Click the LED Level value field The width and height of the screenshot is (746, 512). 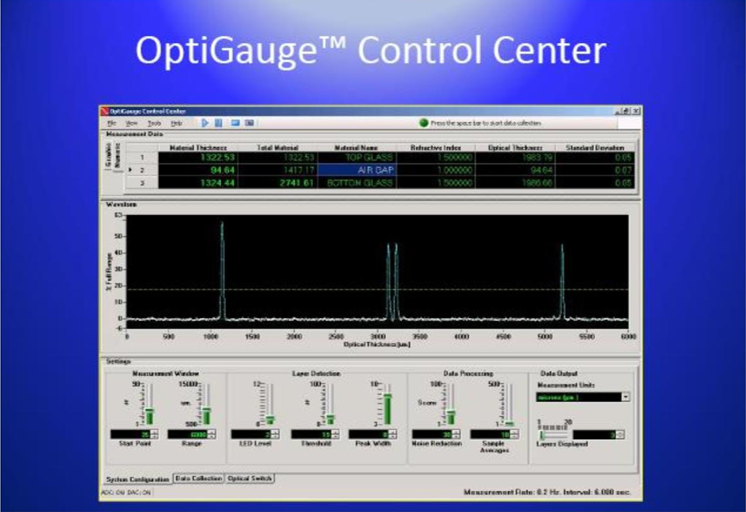point(251,434)
